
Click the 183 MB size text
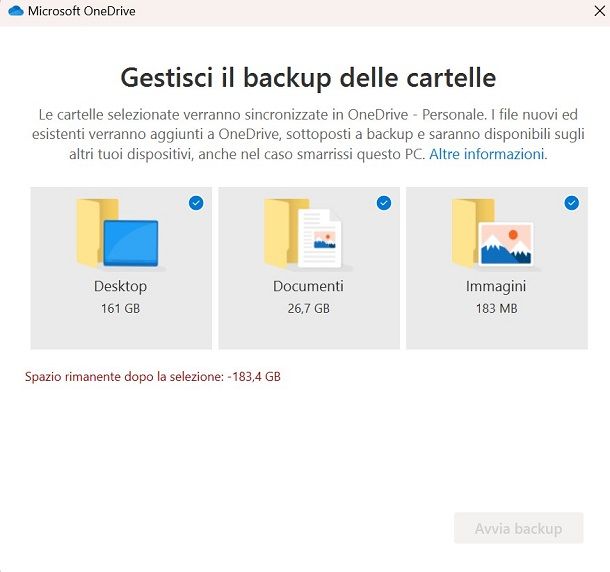[496, 309]
